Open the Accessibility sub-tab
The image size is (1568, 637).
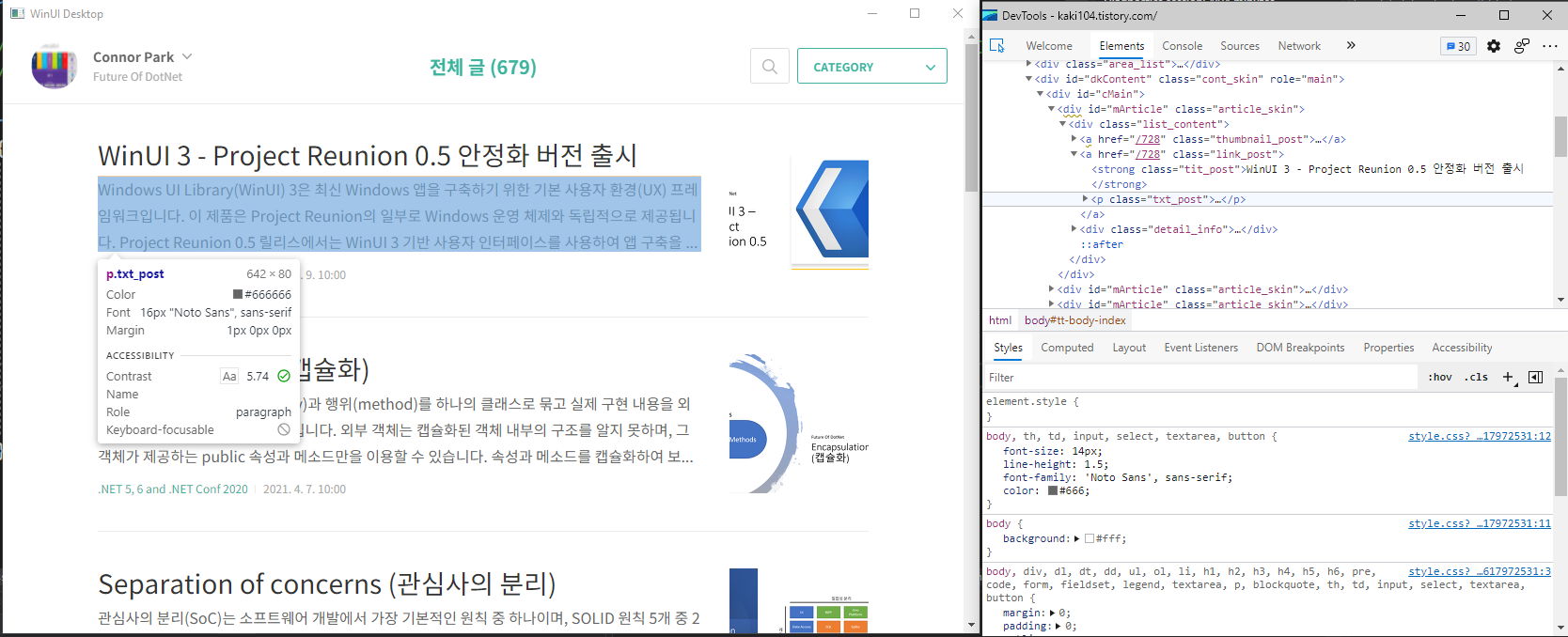click(1462, 348)
